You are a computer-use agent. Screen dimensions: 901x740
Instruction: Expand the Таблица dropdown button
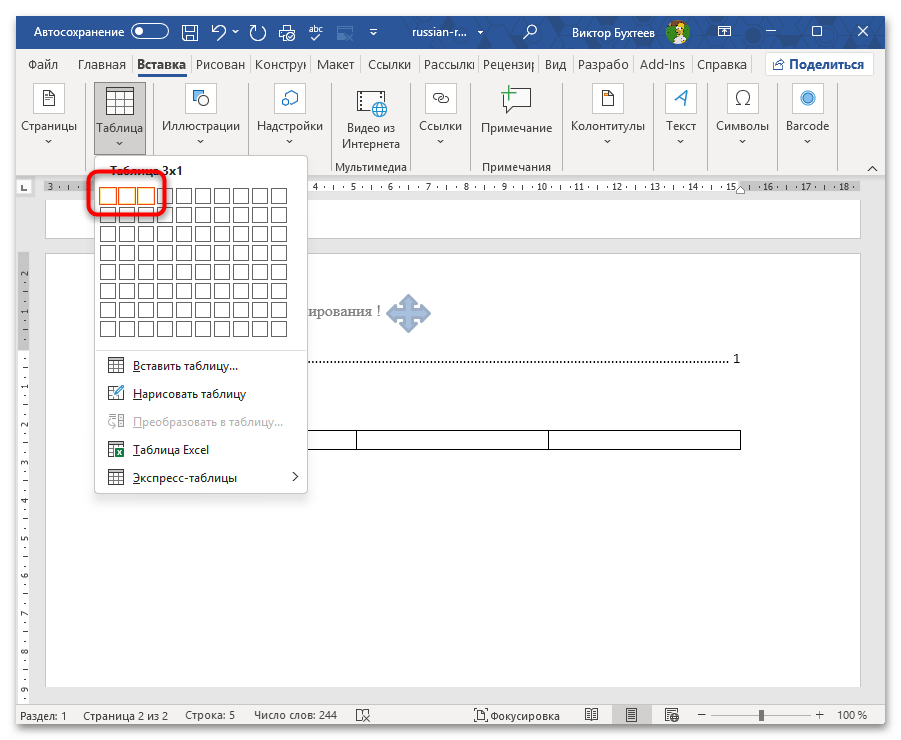(x=120, y=118)
